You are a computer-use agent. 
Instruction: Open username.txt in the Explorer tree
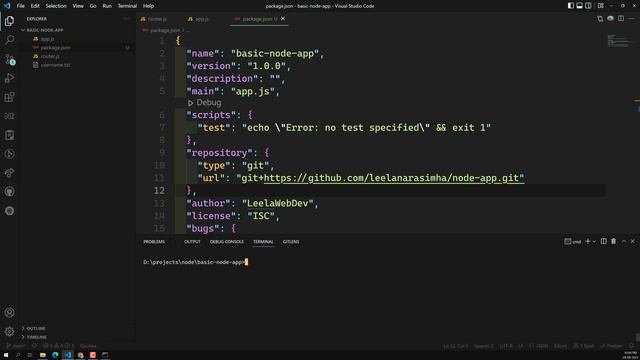pyautogui.click(x=56, y=65)
